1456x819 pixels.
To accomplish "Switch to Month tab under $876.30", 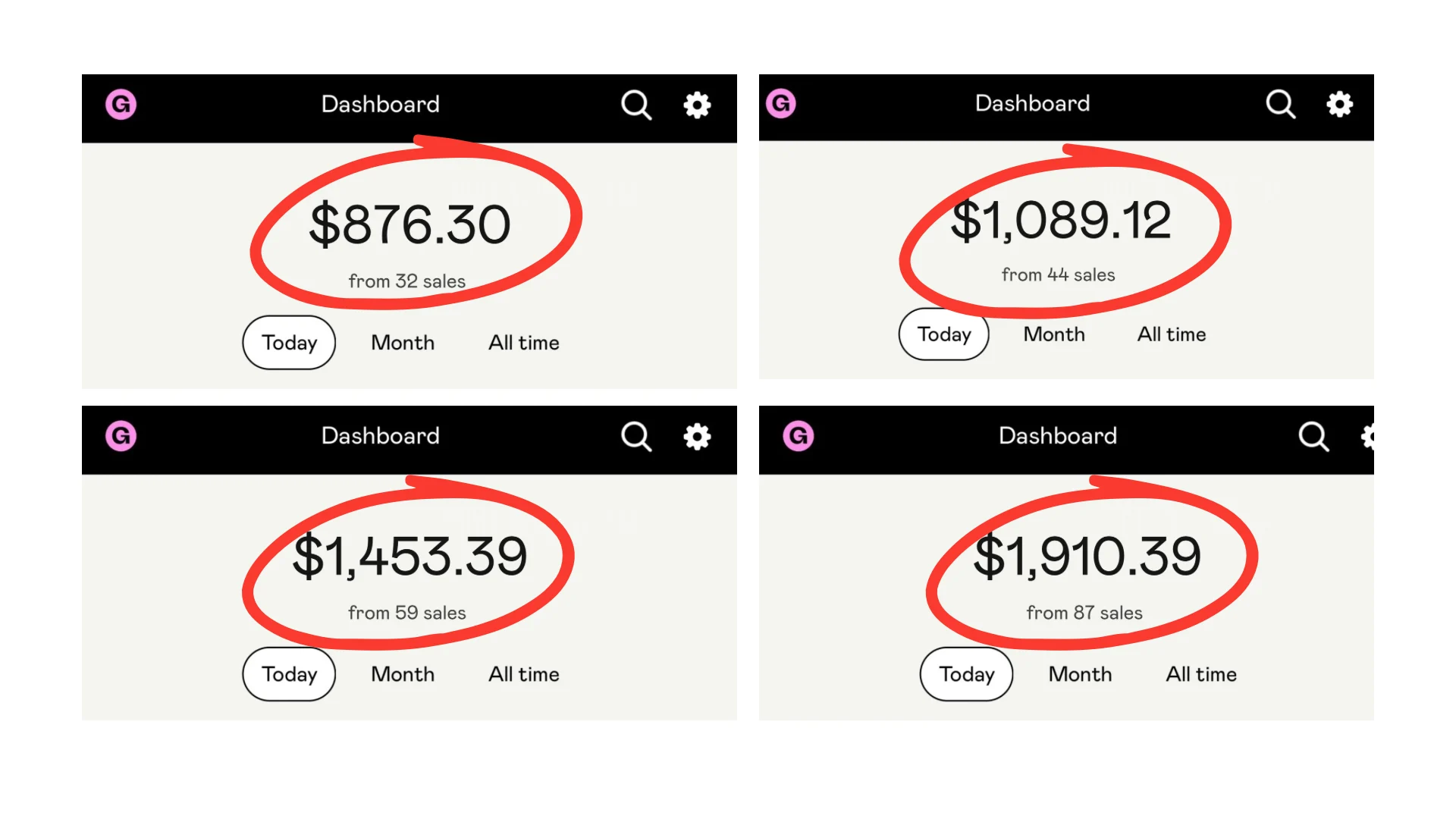I will tap(403, 343).
